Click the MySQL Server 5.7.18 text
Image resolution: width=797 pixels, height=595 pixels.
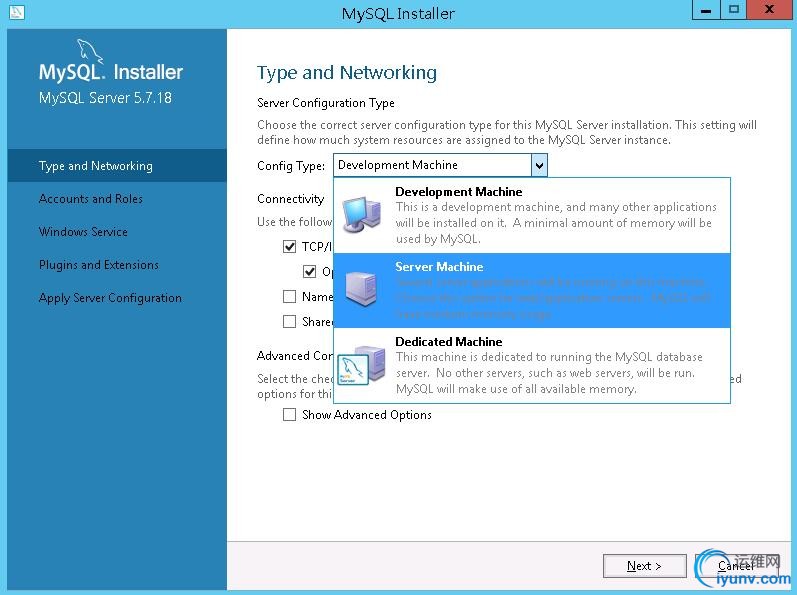point(105,98)
